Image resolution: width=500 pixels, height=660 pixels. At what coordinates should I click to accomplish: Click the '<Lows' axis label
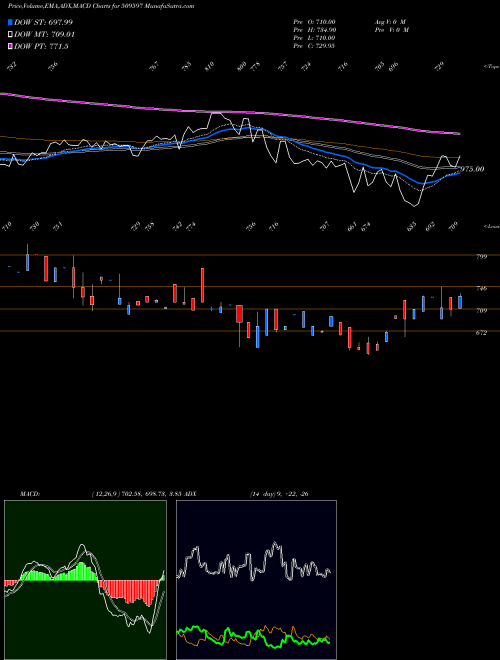492,226
